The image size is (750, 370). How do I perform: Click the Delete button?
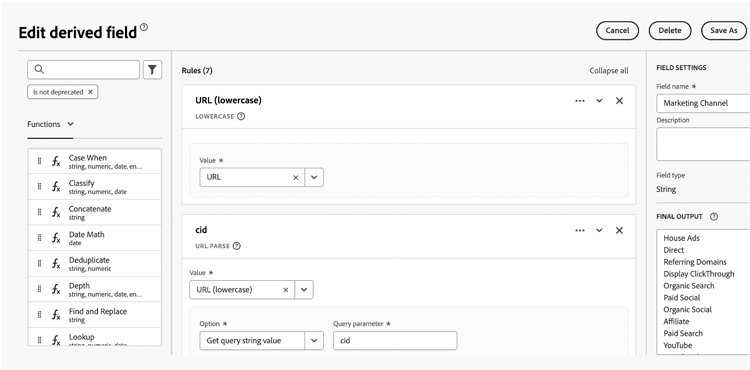tap(670, 30)
